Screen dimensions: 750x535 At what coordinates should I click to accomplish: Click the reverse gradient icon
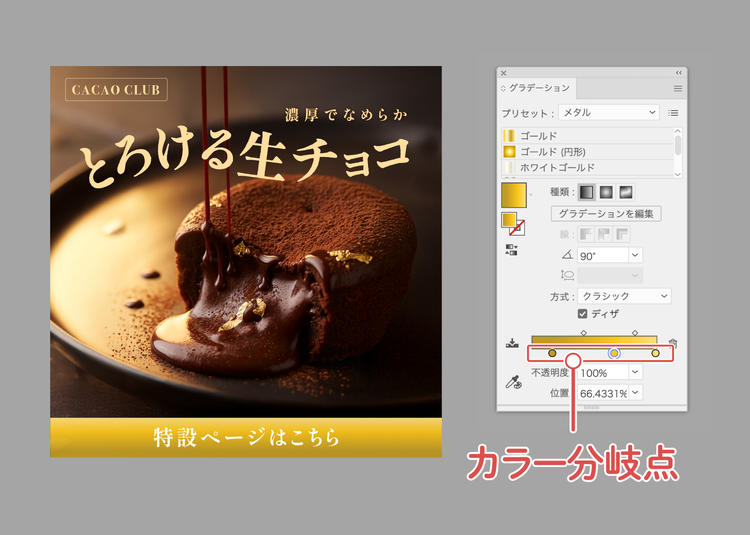coord(511,250)
